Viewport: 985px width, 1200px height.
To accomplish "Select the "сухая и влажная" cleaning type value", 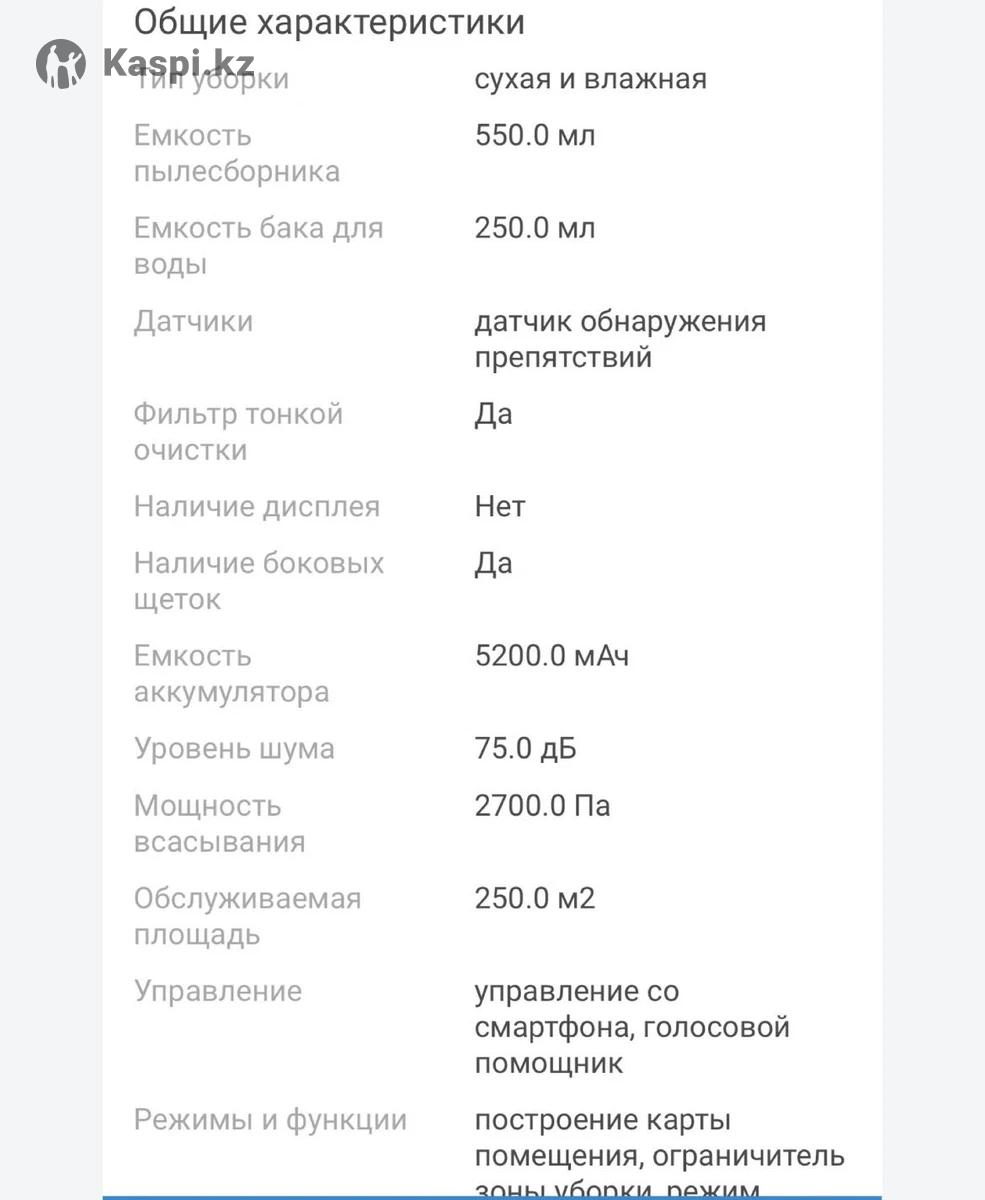I will click(x=590, y=79).
